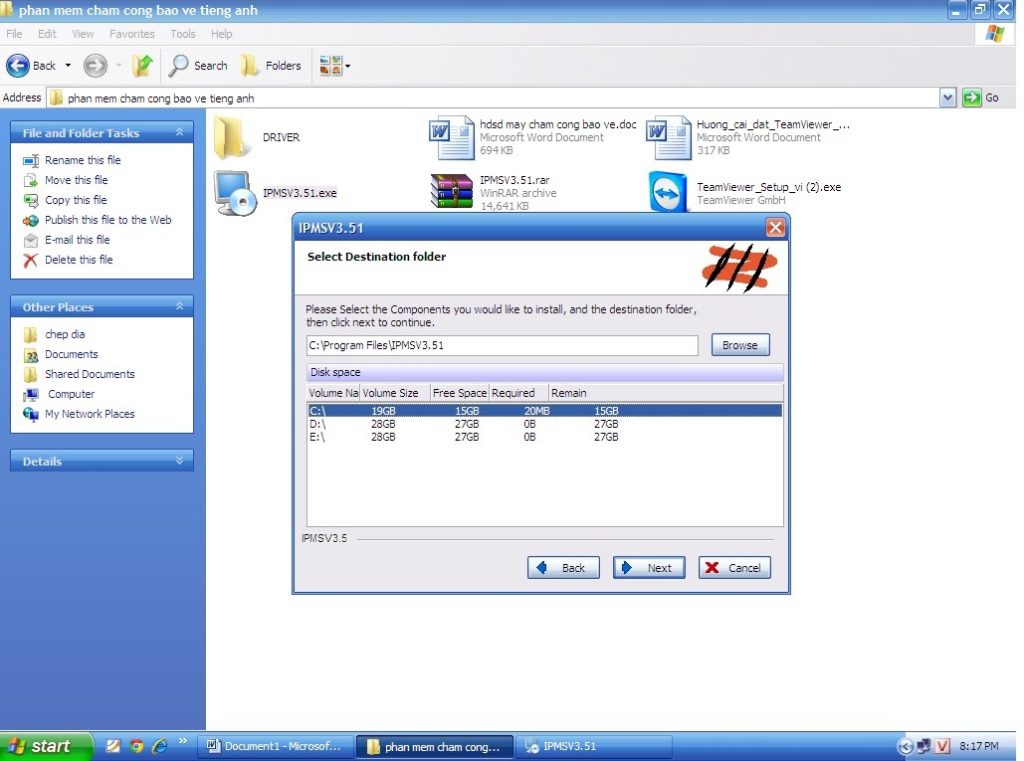1024x761 pixels.
Task: Open the Views dropdown in toolbar
Action: (x=334, y=66)
